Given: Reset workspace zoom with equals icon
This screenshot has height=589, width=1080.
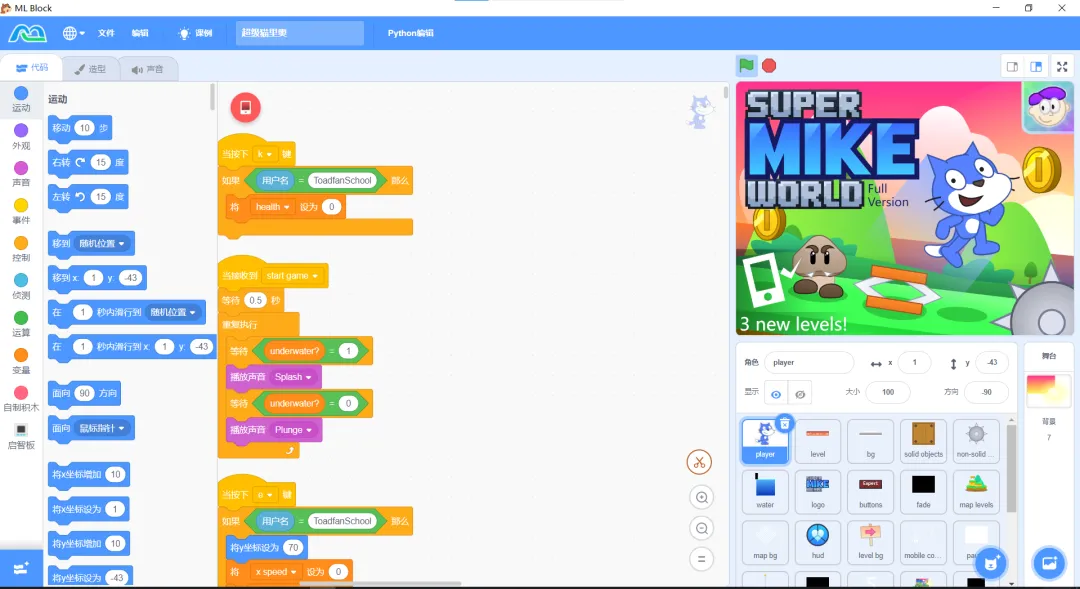Looking at the screenshot, I should tap(701, 559).
